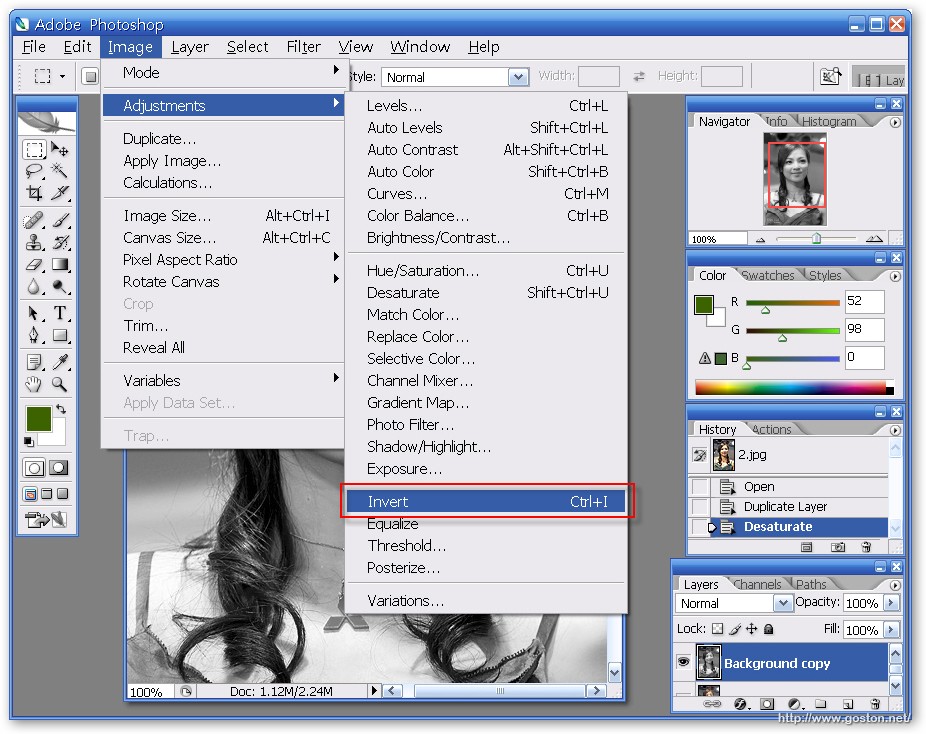Select the Zoom tool in toolbox
The image size is (926, 734).
pos(60,384)
